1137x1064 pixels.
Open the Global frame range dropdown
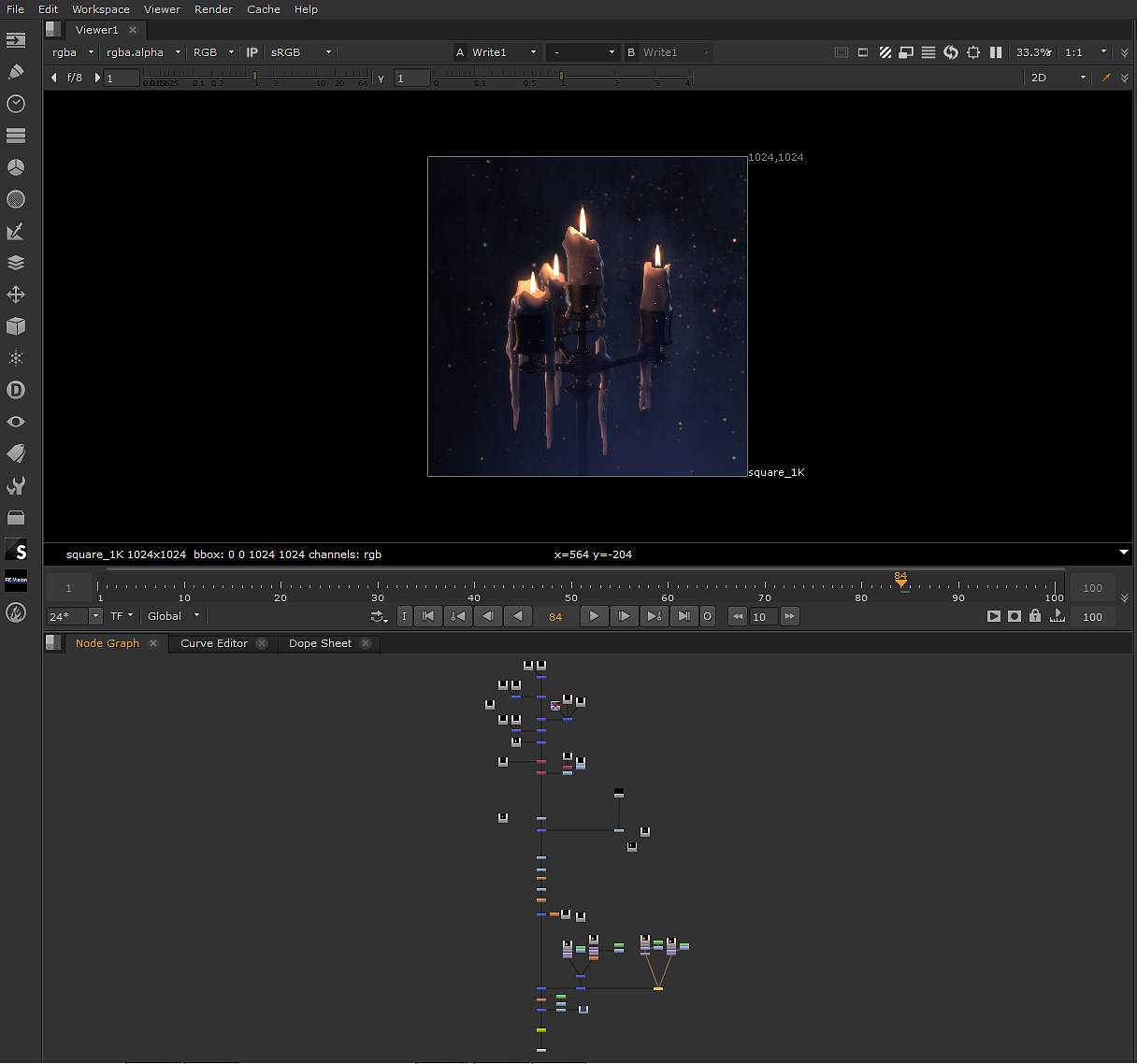[173, 616]
